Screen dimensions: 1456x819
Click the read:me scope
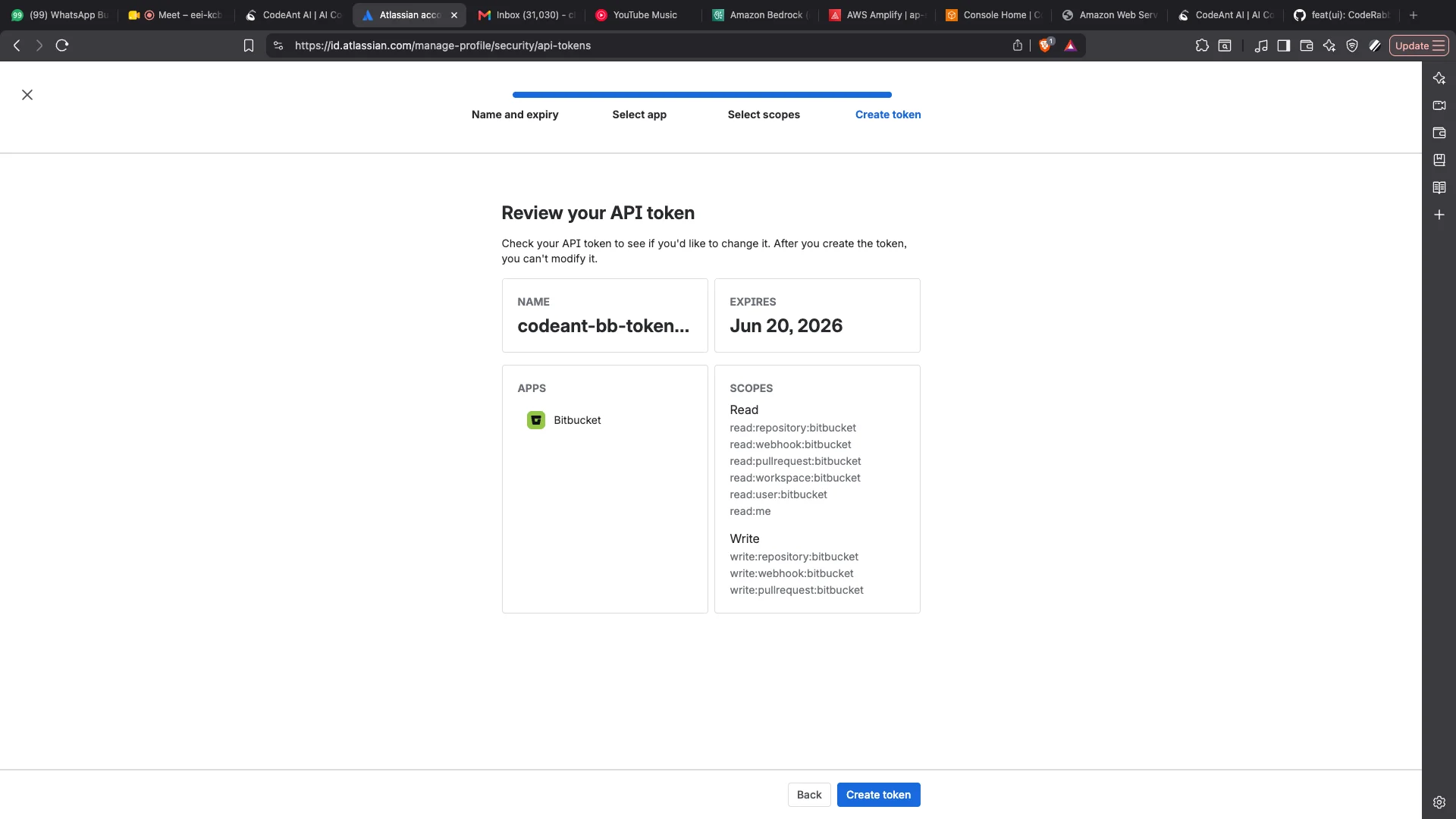pos(750,511)
